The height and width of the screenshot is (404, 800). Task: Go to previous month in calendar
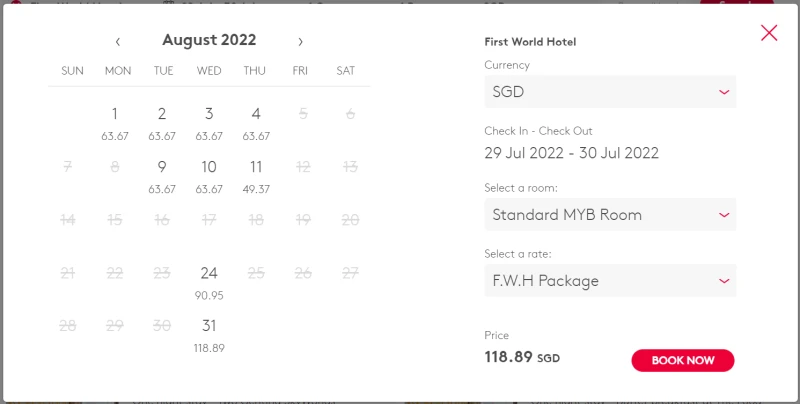click(118, 42)
